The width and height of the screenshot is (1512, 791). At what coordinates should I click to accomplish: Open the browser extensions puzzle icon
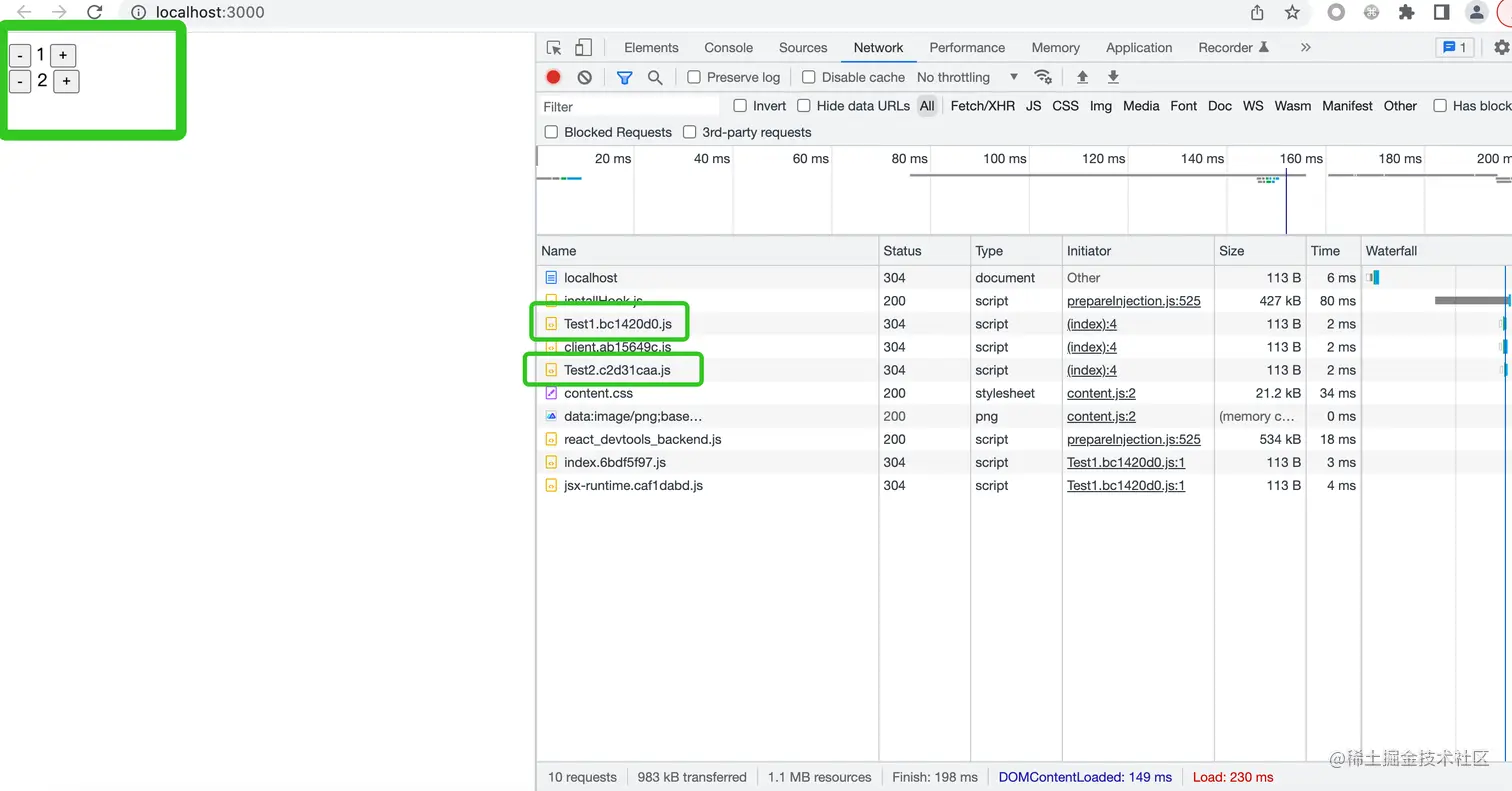[x=1406, y=12]
